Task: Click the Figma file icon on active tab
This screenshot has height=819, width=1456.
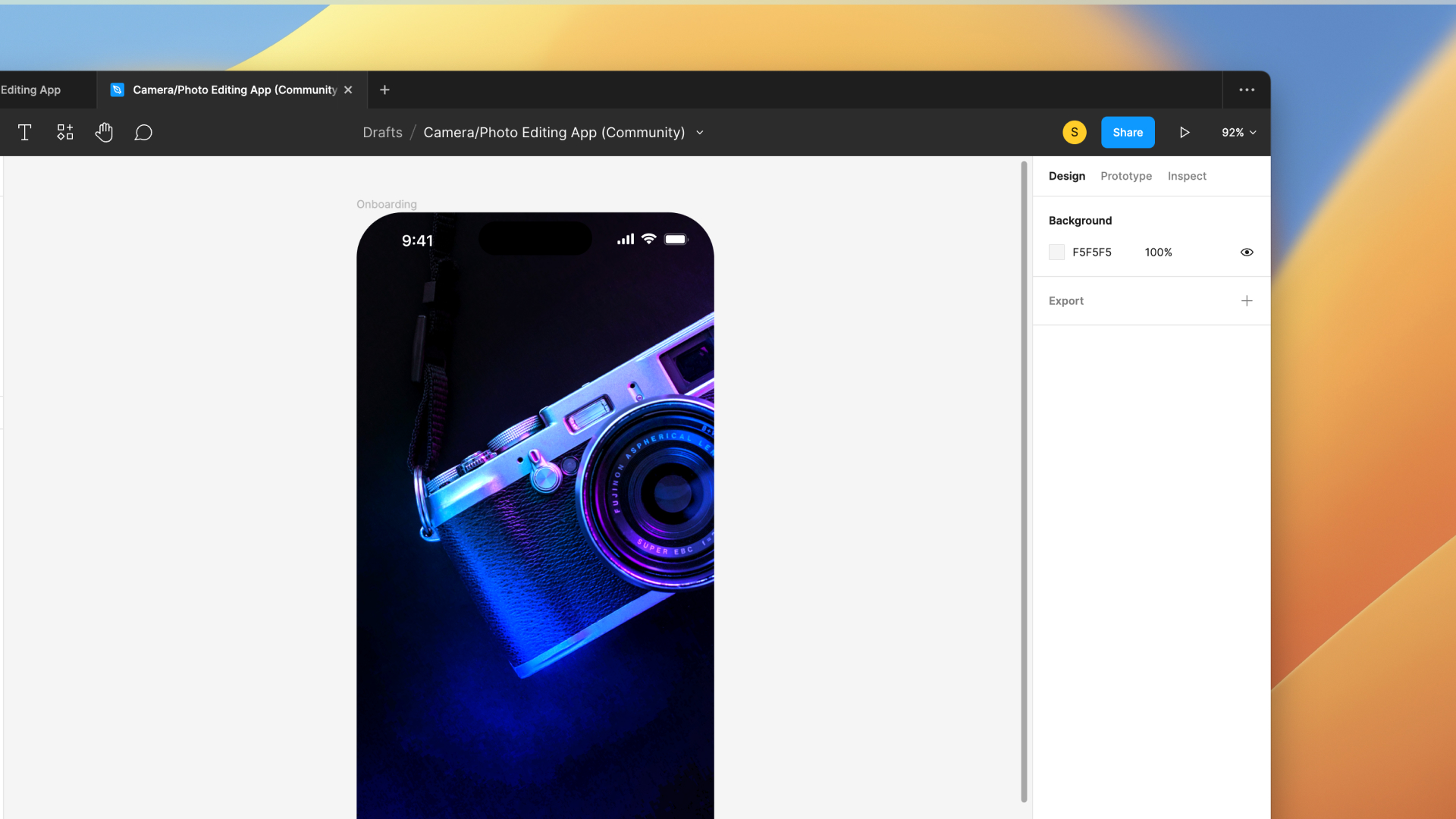Action: point(117,90)
